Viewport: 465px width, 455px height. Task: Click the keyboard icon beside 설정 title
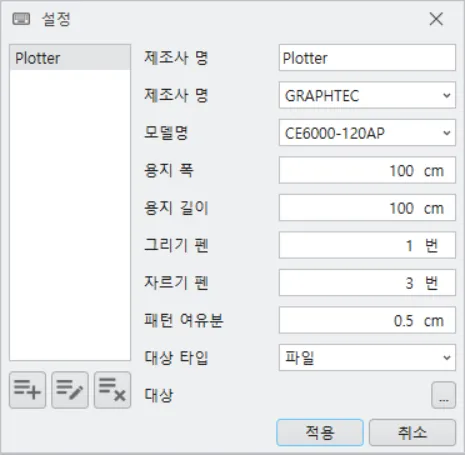[21, 19]
